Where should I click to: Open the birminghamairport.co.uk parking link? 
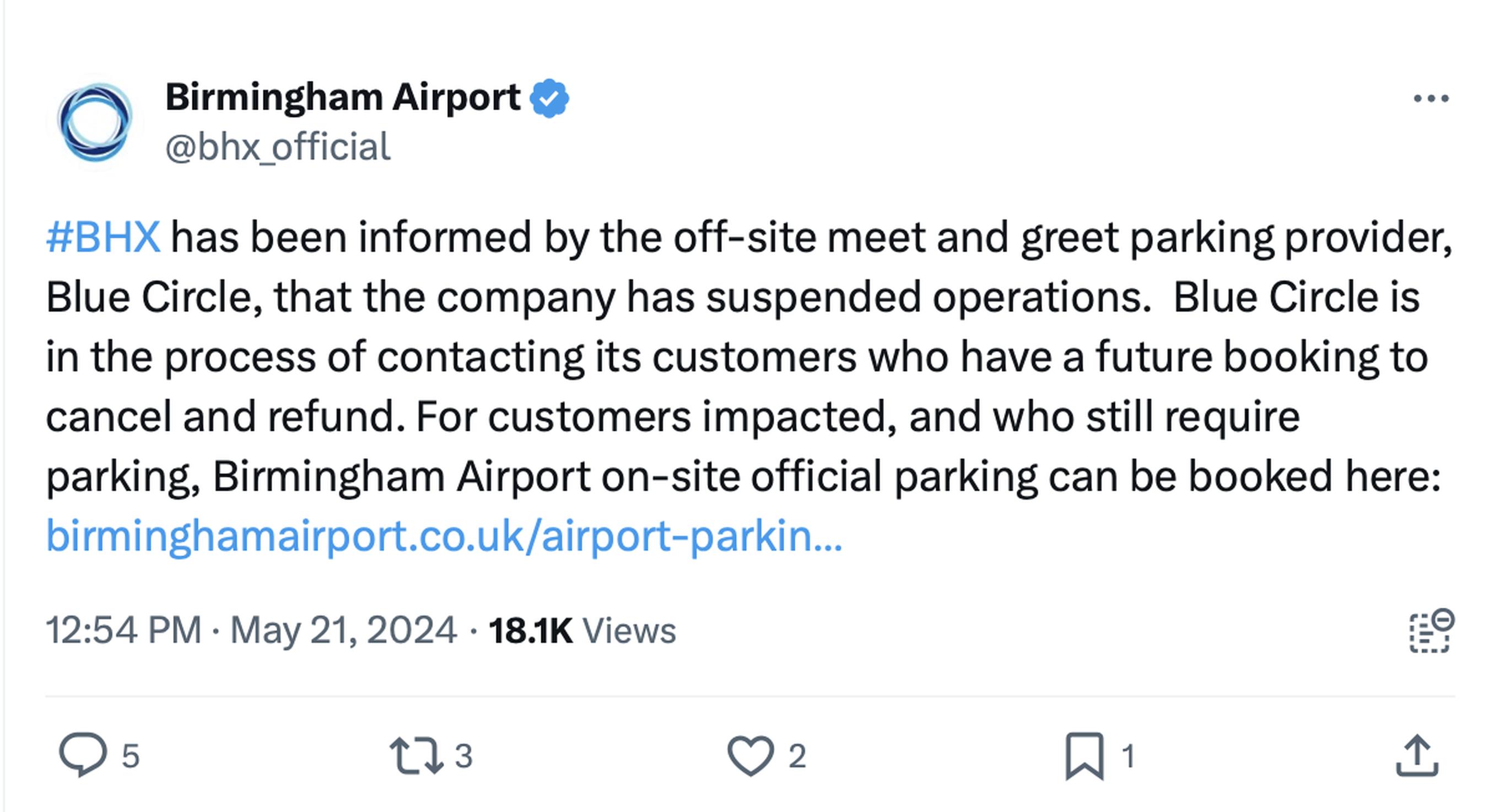pos(444,535)
